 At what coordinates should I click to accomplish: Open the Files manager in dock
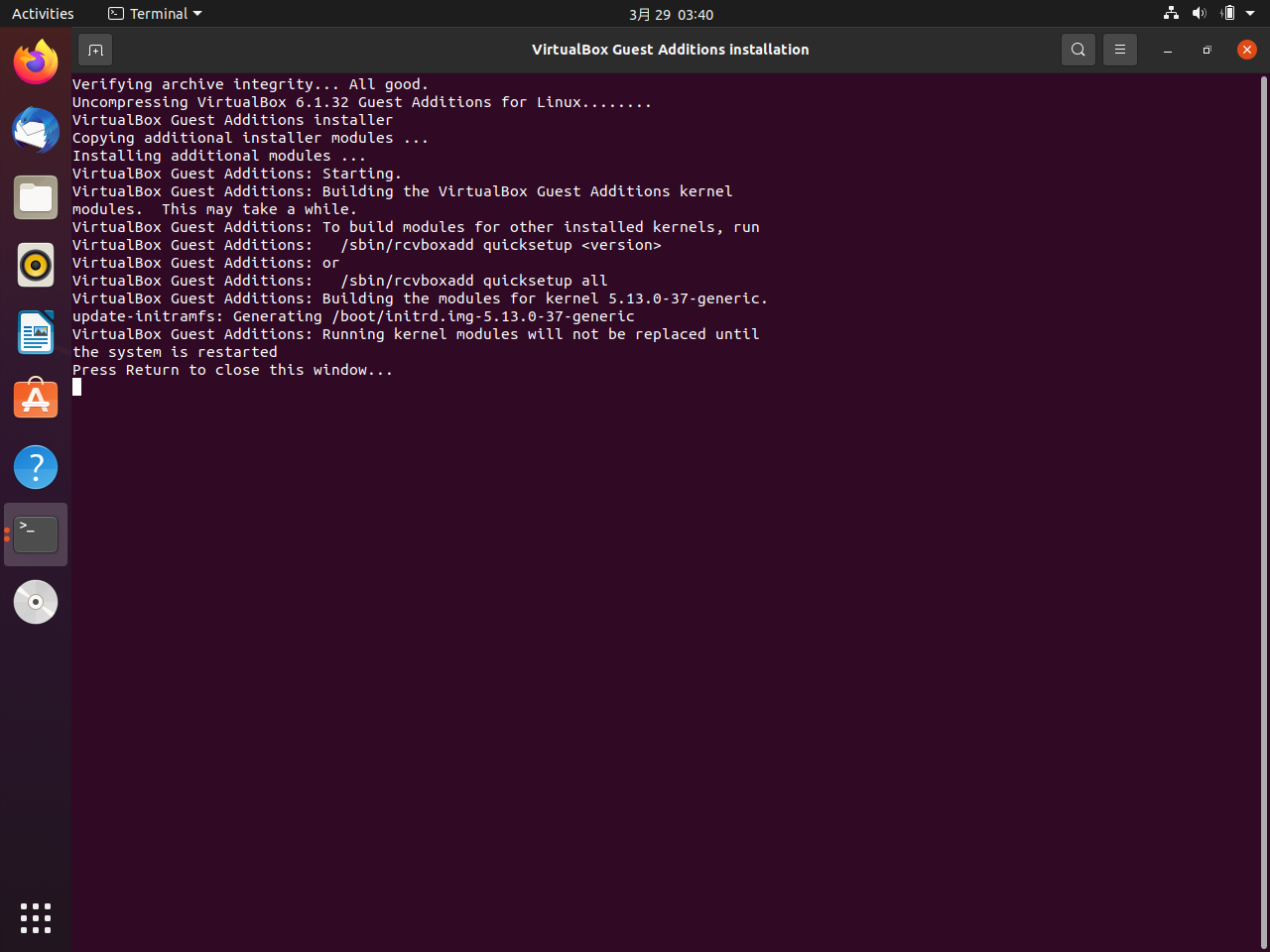coord(36,197)
